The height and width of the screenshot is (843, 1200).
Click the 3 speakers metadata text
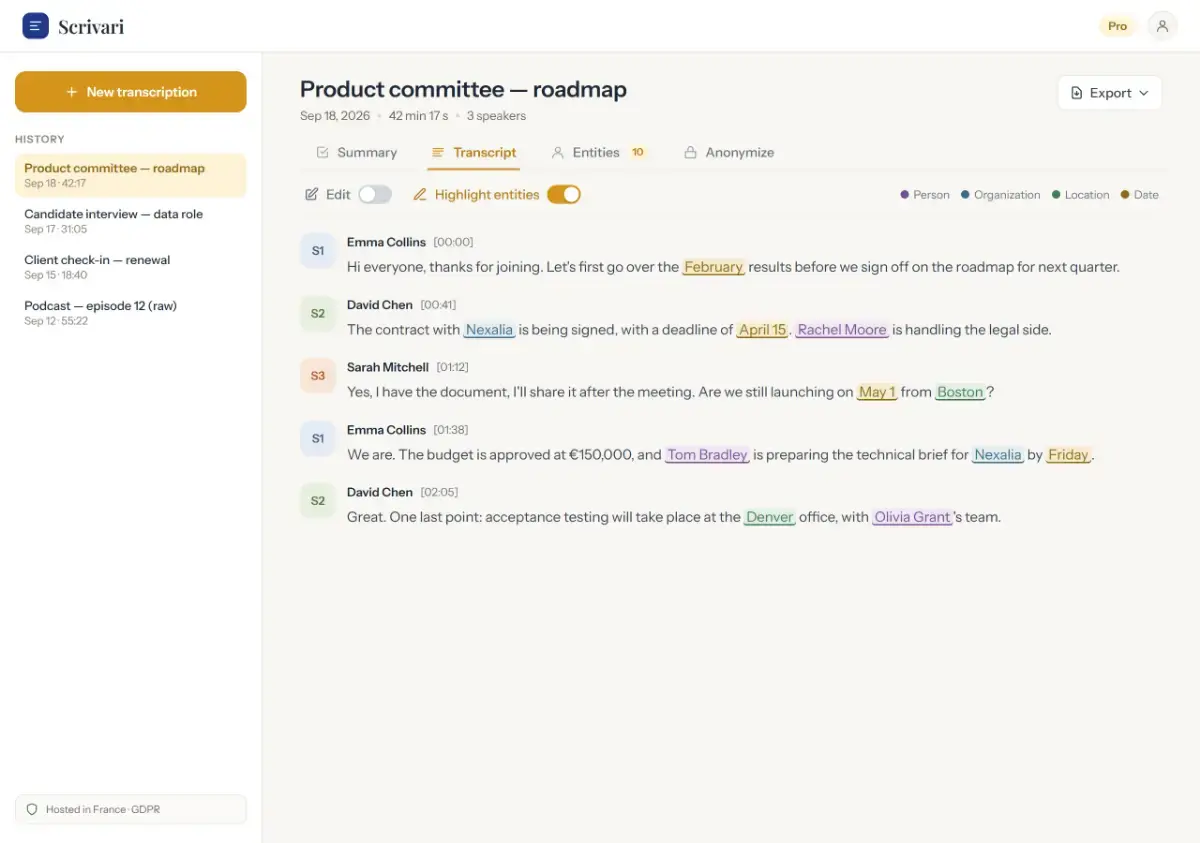coord(496,116)
